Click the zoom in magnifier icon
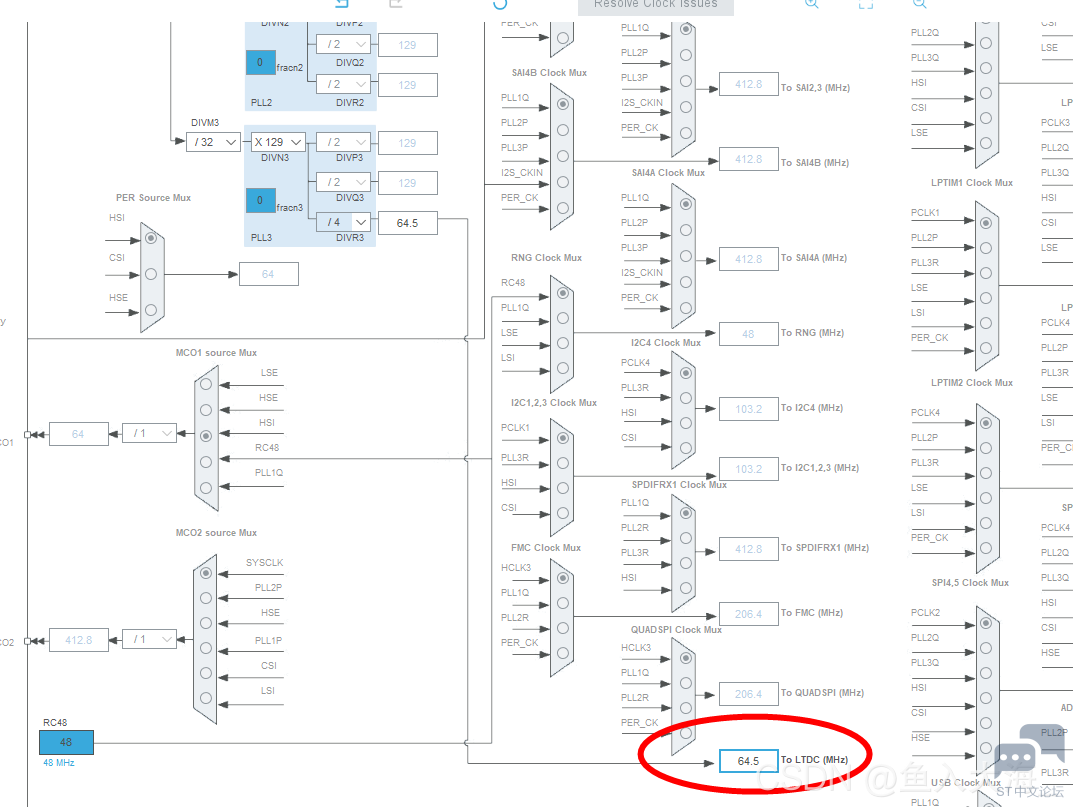Screen dimensions: 1073x807 (811, 4)
